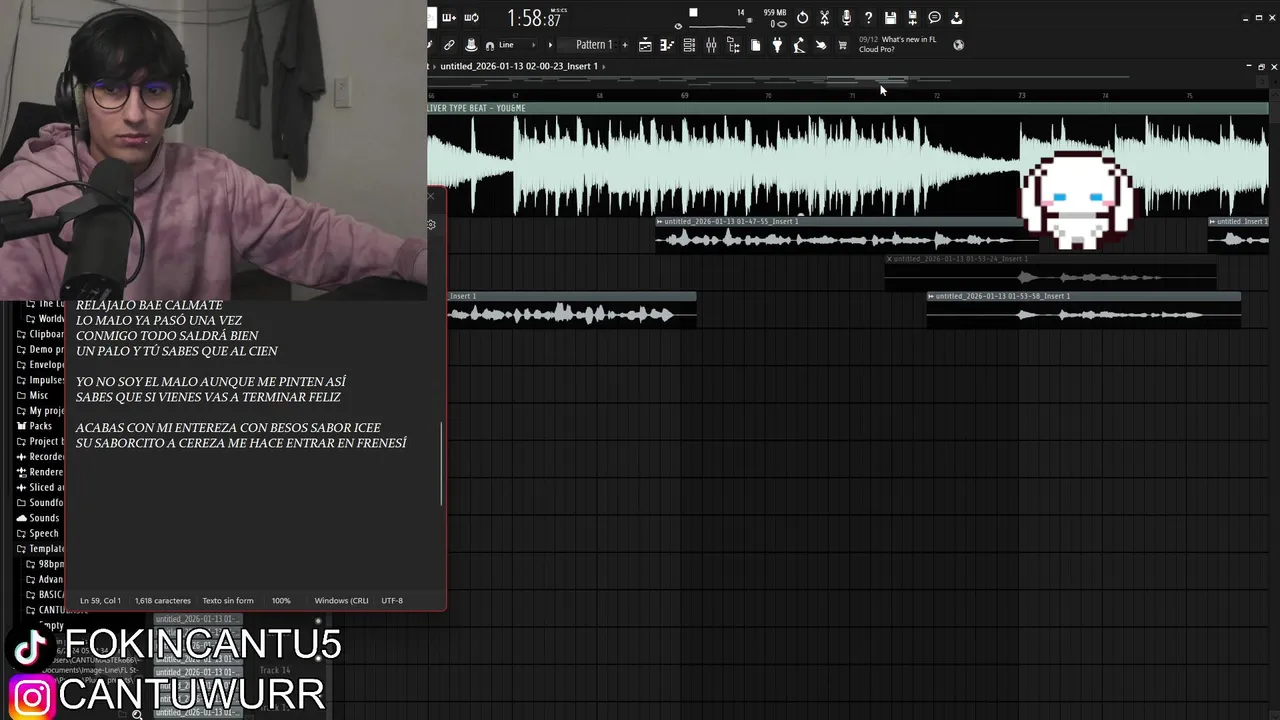Open the Playlist view icon
This screenshot has width=1280, height=720.
tap(645, 45)
